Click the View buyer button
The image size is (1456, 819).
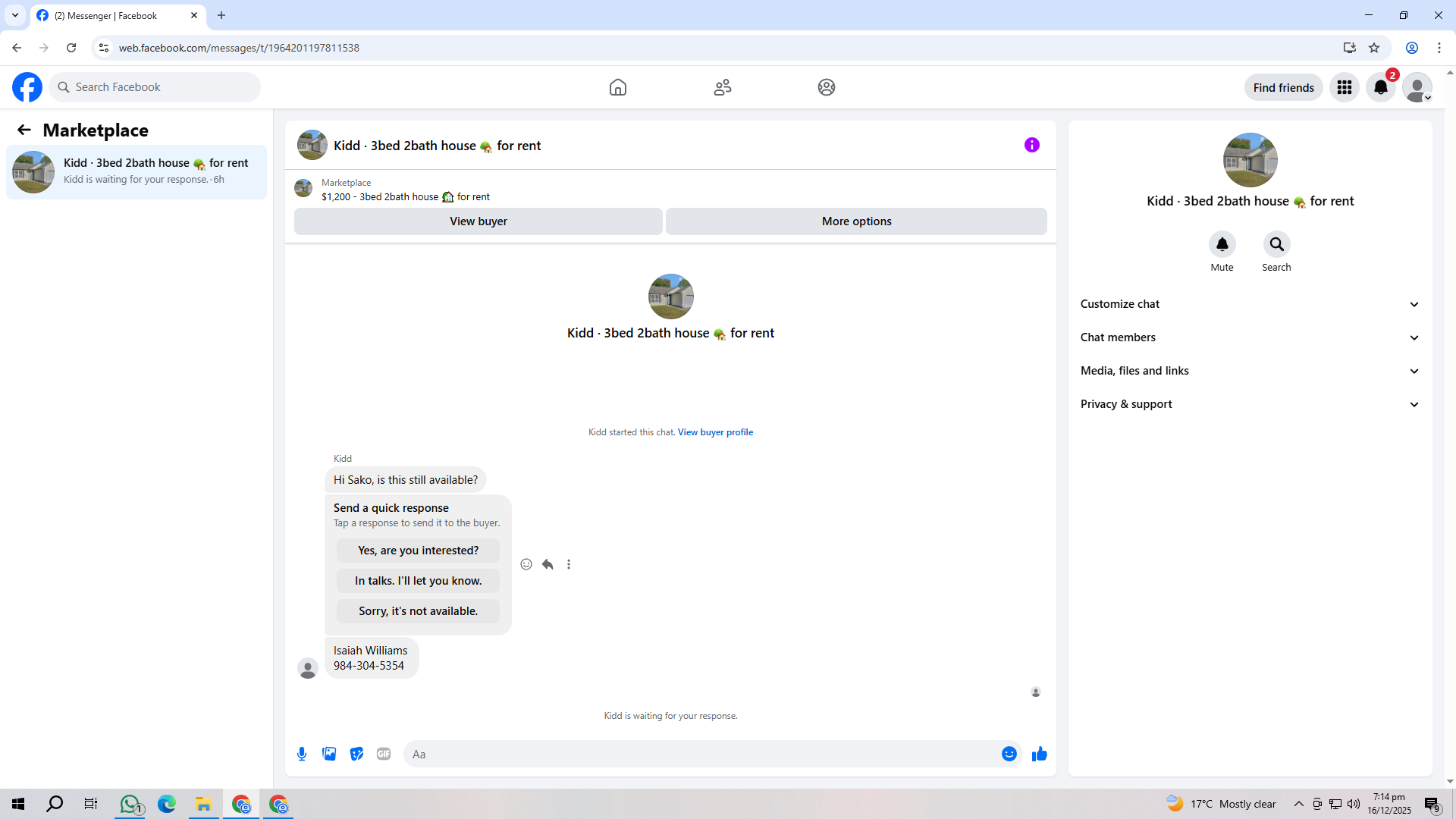479,221
